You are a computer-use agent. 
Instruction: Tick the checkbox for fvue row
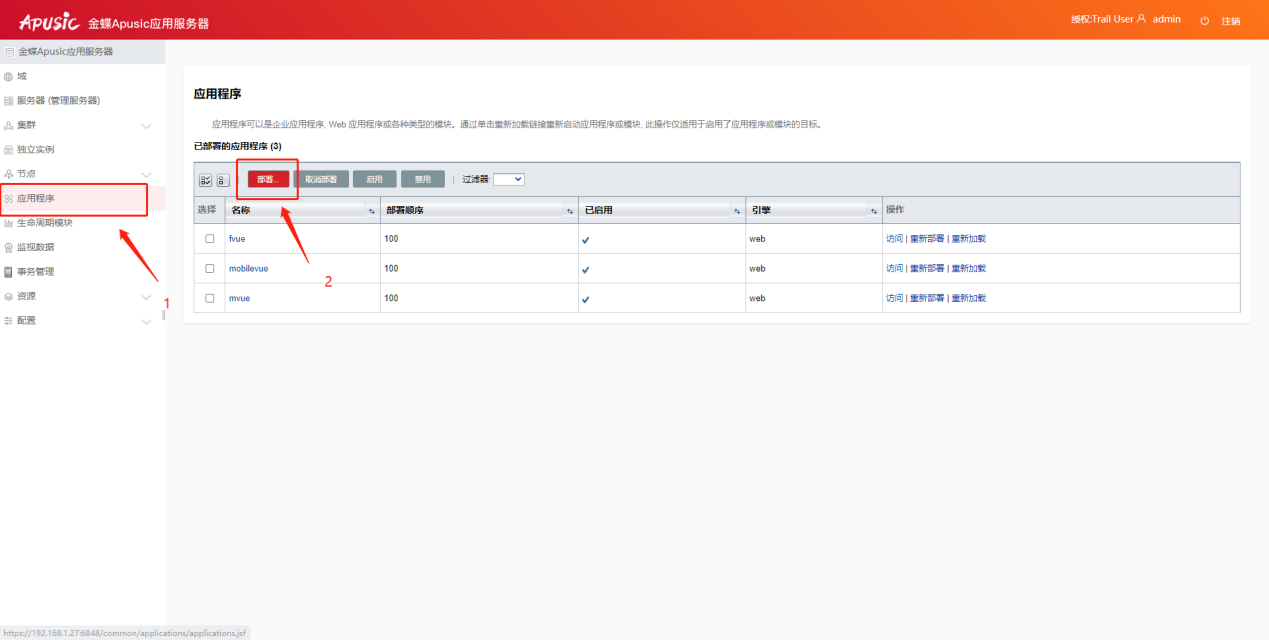click(x=210, y=239)
